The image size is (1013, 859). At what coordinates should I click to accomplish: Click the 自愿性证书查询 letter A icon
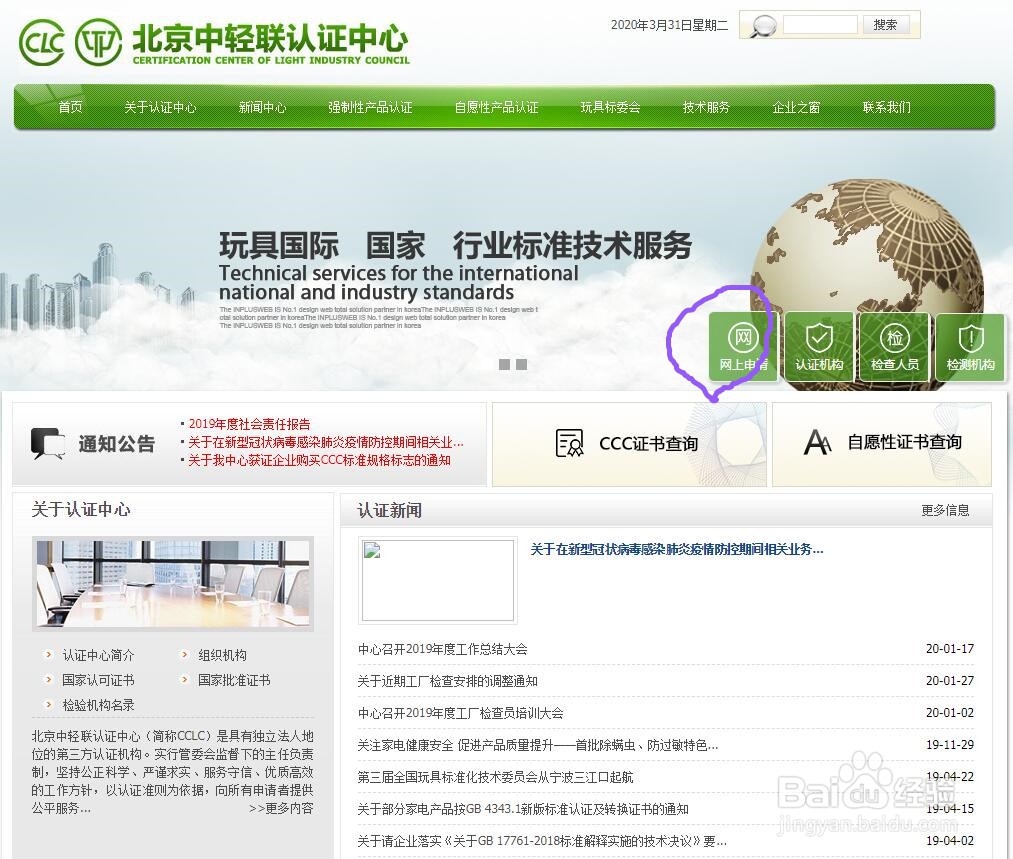click(817, 442)
